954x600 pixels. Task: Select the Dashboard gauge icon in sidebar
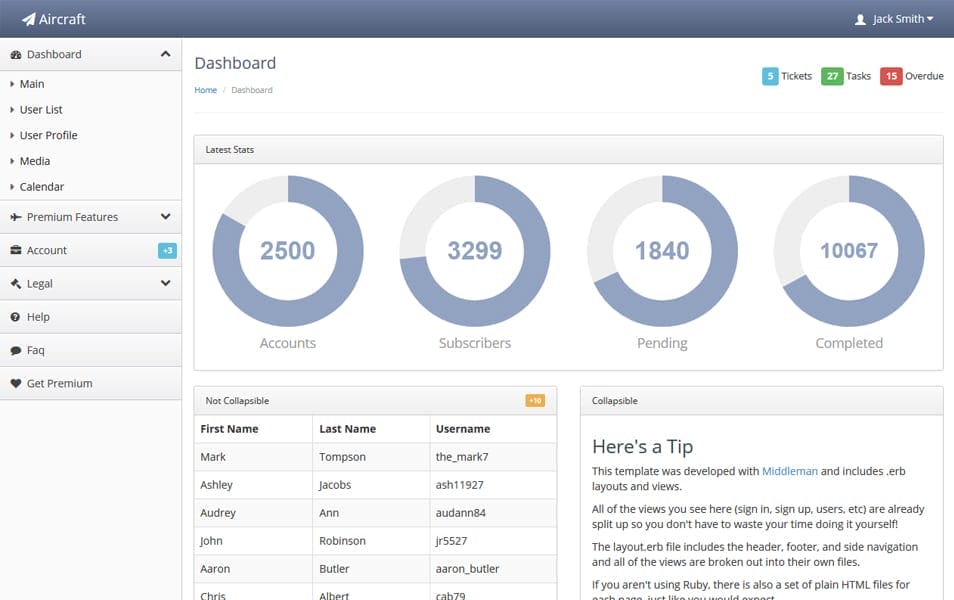(17, 54)
